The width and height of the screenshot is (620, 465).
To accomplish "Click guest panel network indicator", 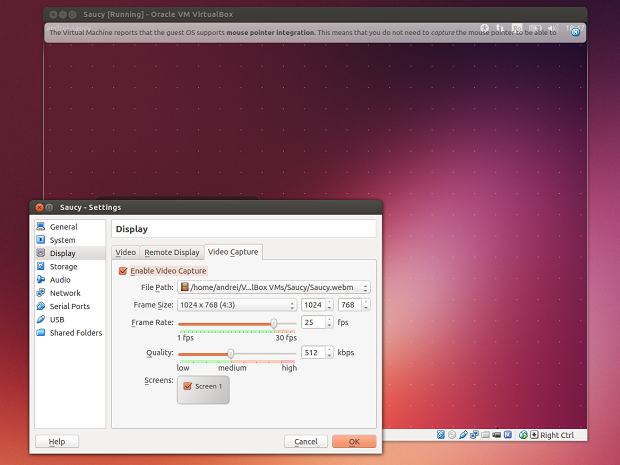I will pos(500,28).
